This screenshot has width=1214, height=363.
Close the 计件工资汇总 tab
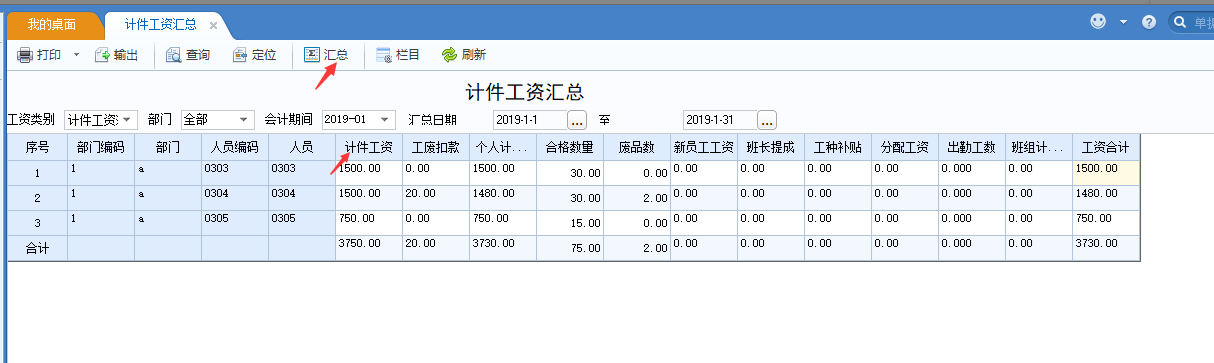tap(213, 25)
